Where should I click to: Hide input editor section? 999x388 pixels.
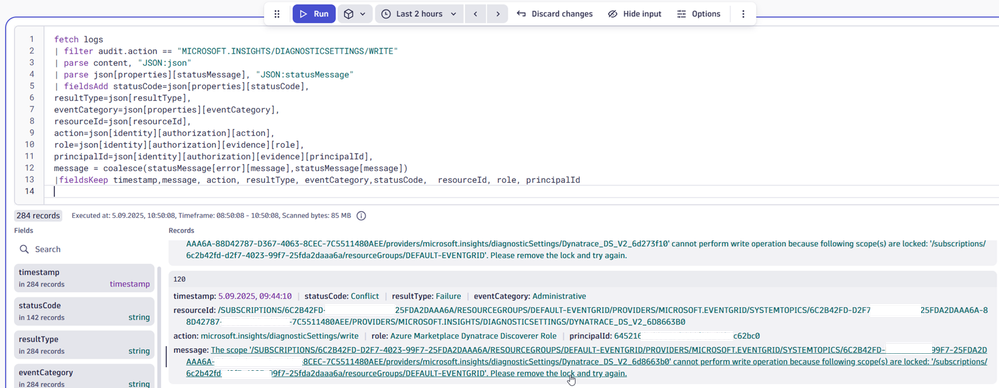coord(635,14)
